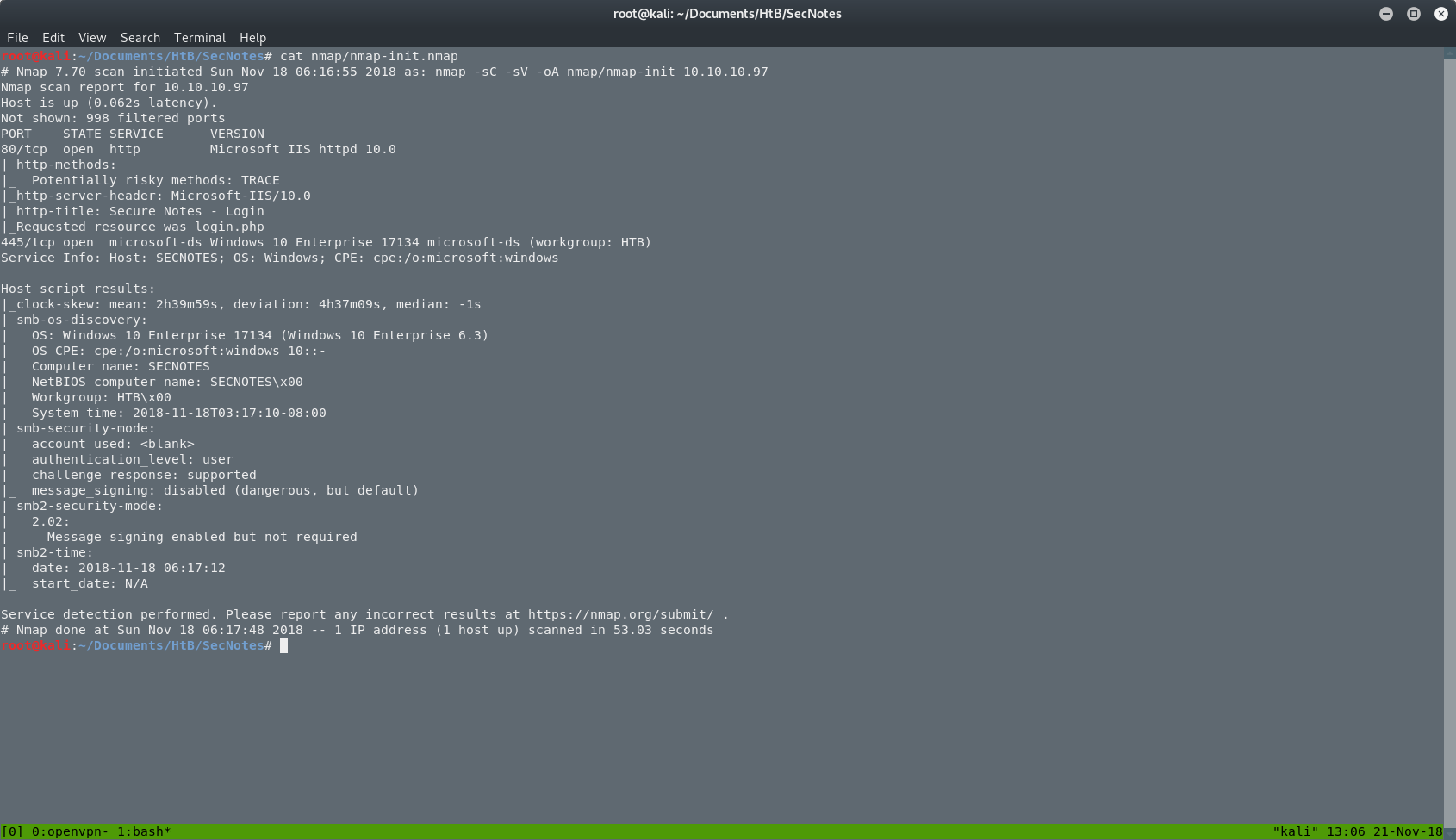Open the Terminal menu

click(199, 37)
